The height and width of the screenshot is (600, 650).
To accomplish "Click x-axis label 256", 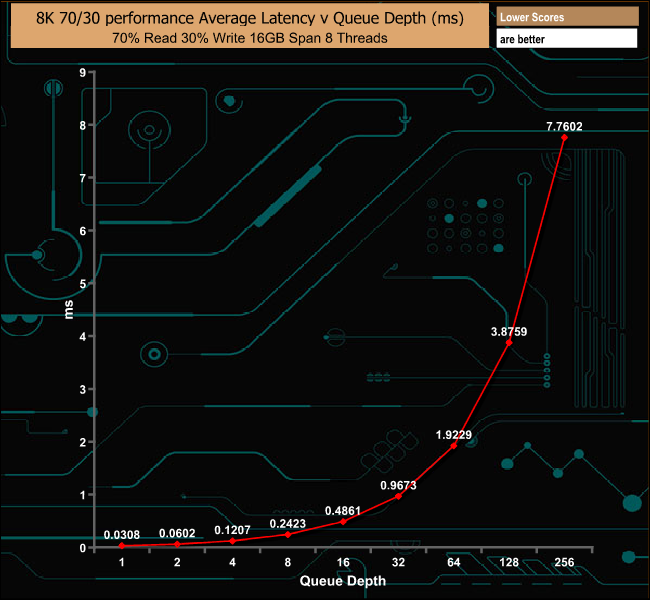I will (x=564, y=562).
